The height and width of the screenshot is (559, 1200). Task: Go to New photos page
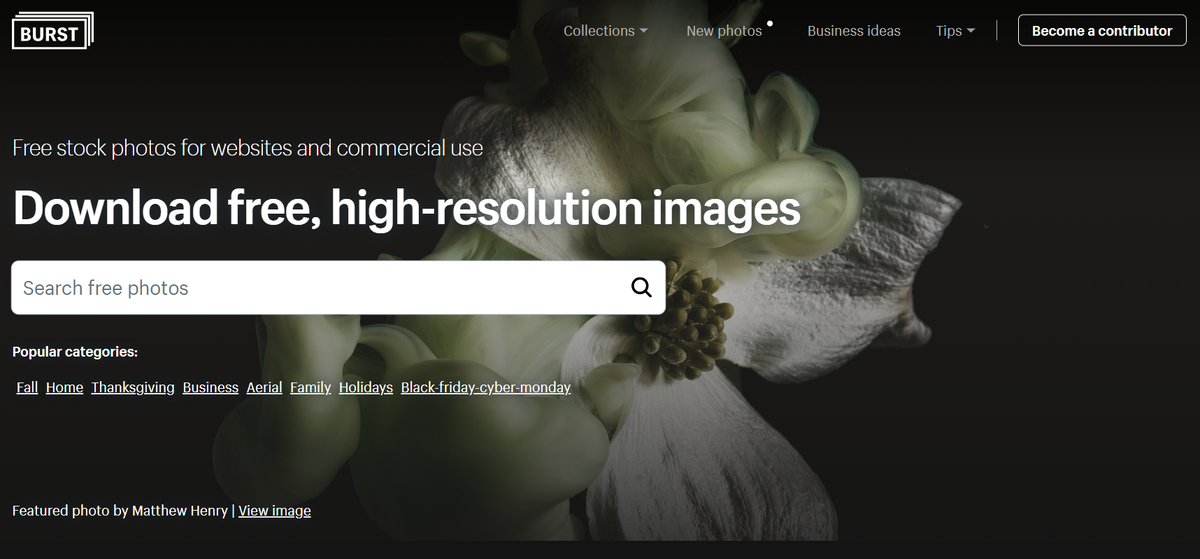(x=724, y=31)
